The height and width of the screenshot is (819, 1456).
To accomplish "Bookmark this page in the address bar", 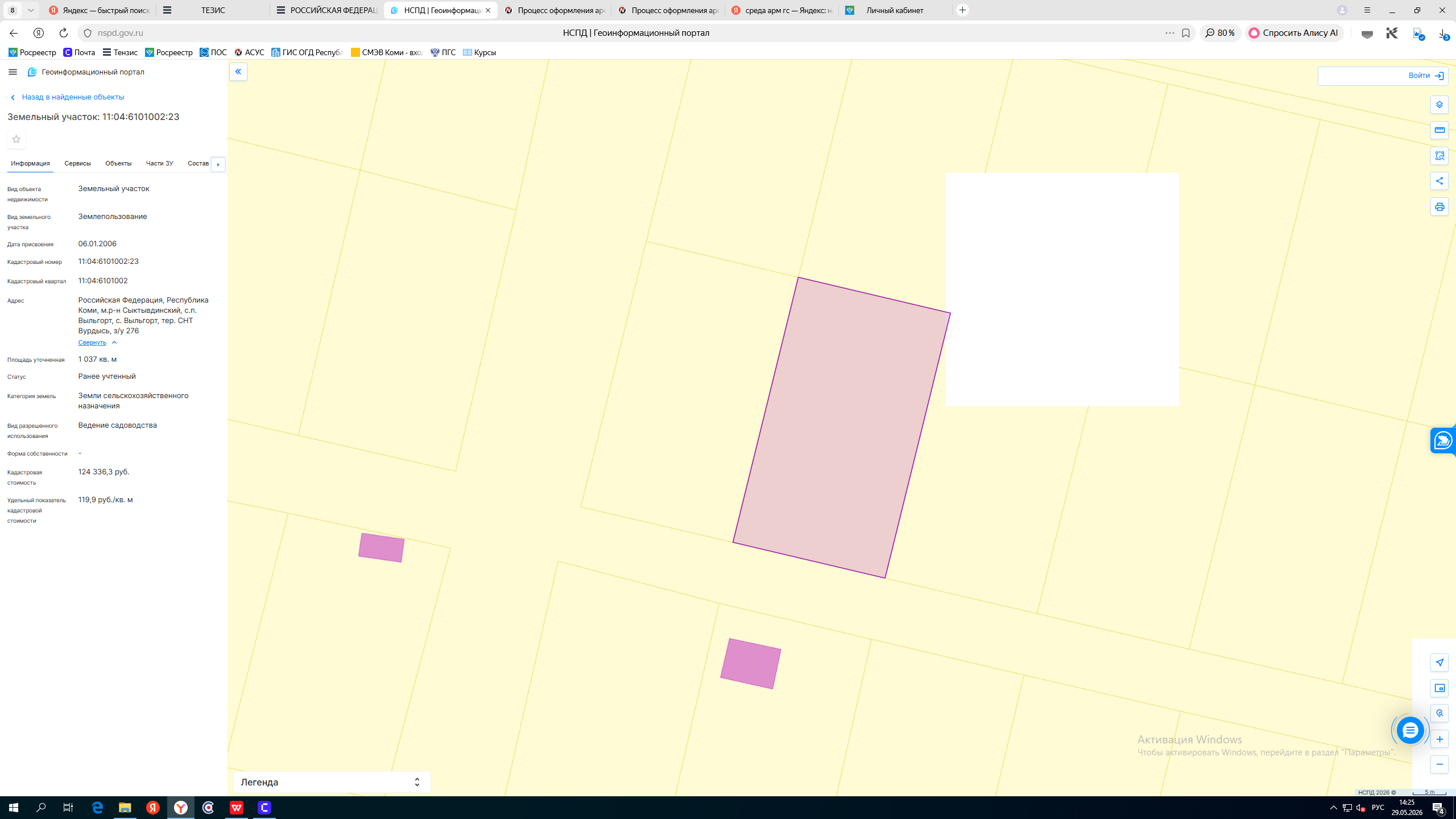I will pos(1186,33).
